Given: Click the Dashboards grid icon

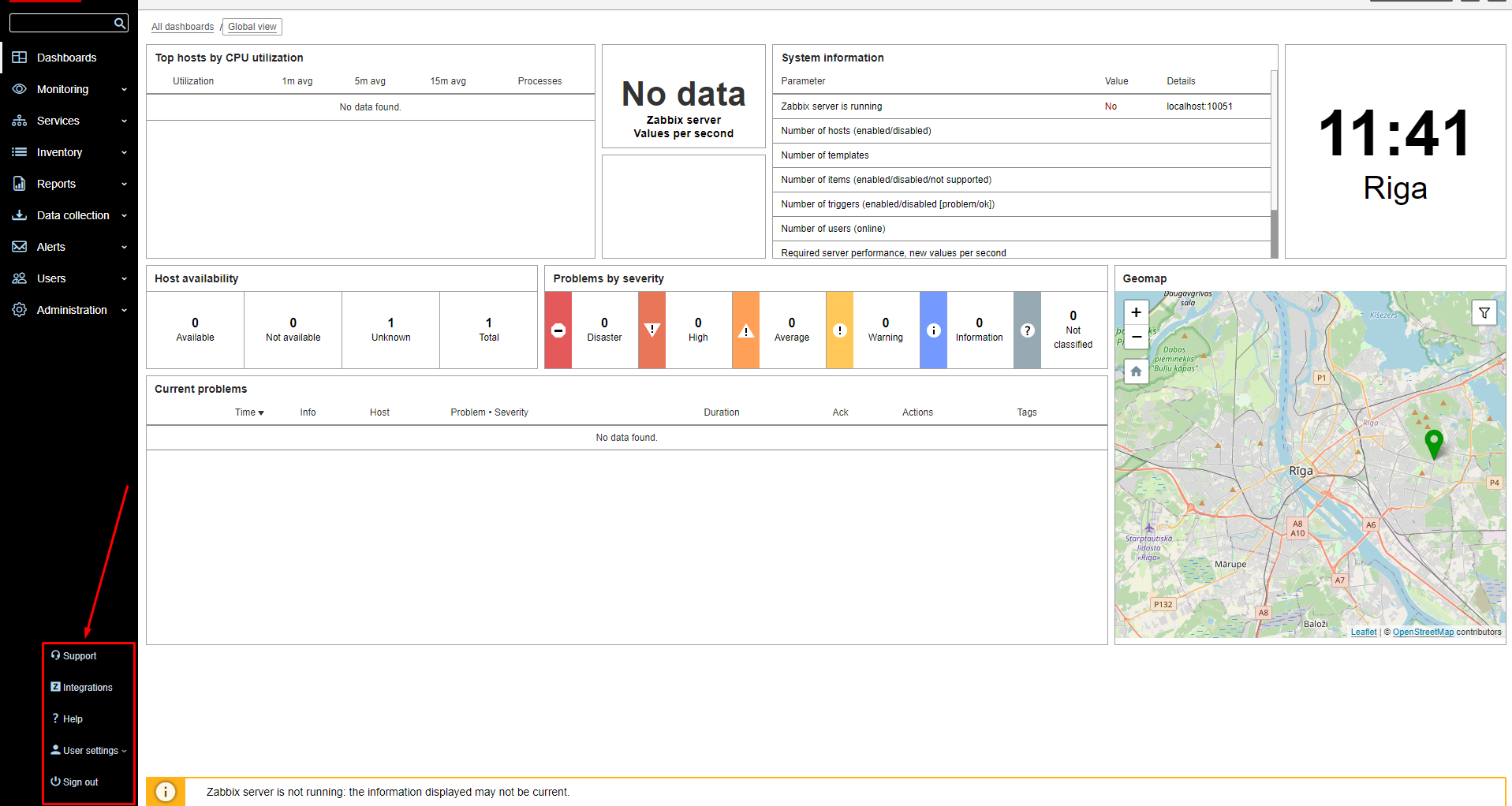Looking at the screenshot, I should tap(20, 58).
